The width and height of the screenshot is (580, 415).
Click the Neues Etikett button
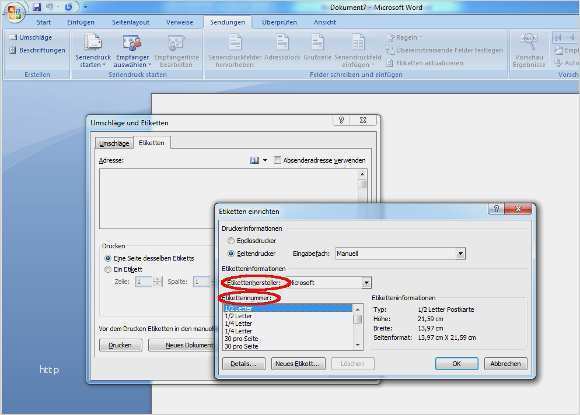click(298, 364)
